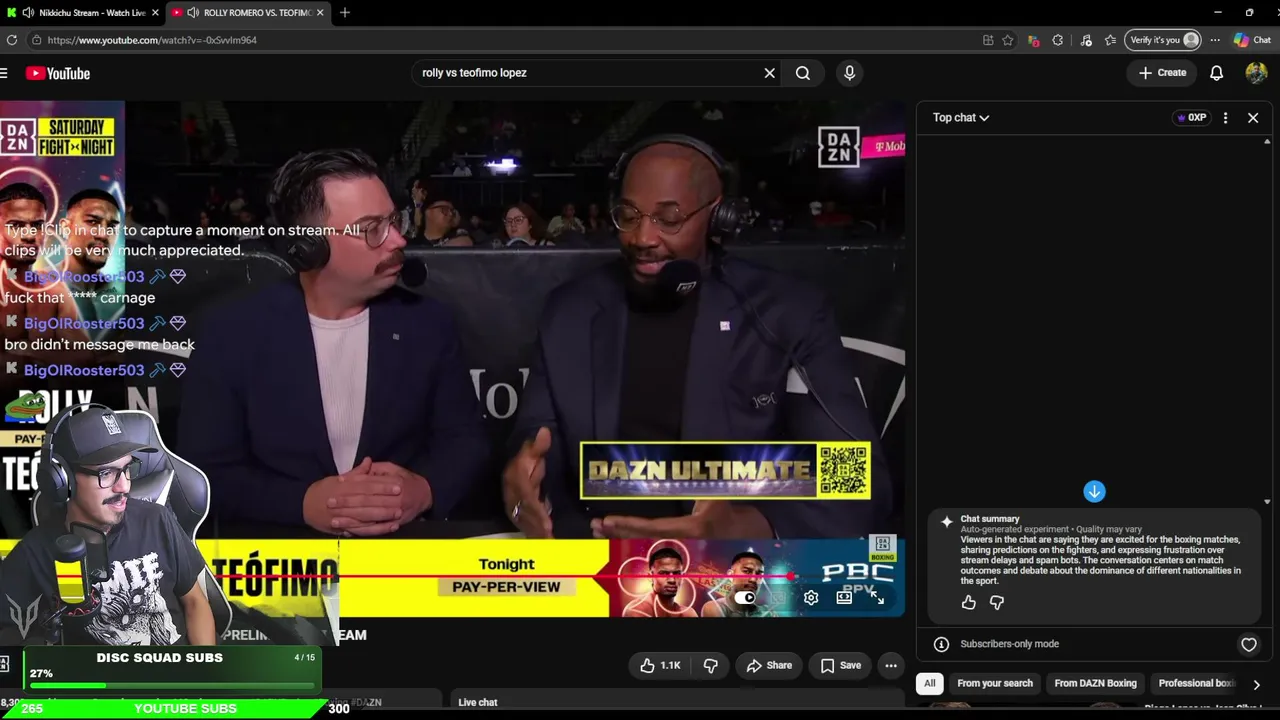Viewport: 1280px width, 720px height.
Task: Close the Rolly Romero YouTube tab
Action: (x=320, y=13)
